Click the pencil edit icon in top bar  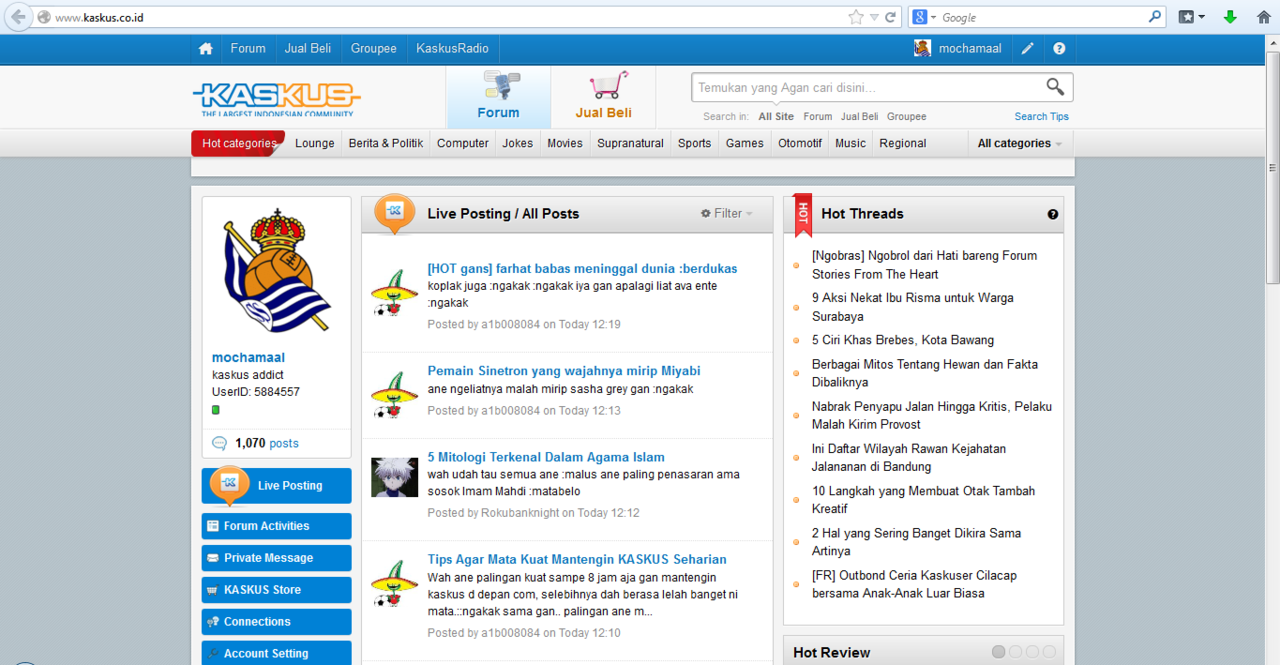1028,49
